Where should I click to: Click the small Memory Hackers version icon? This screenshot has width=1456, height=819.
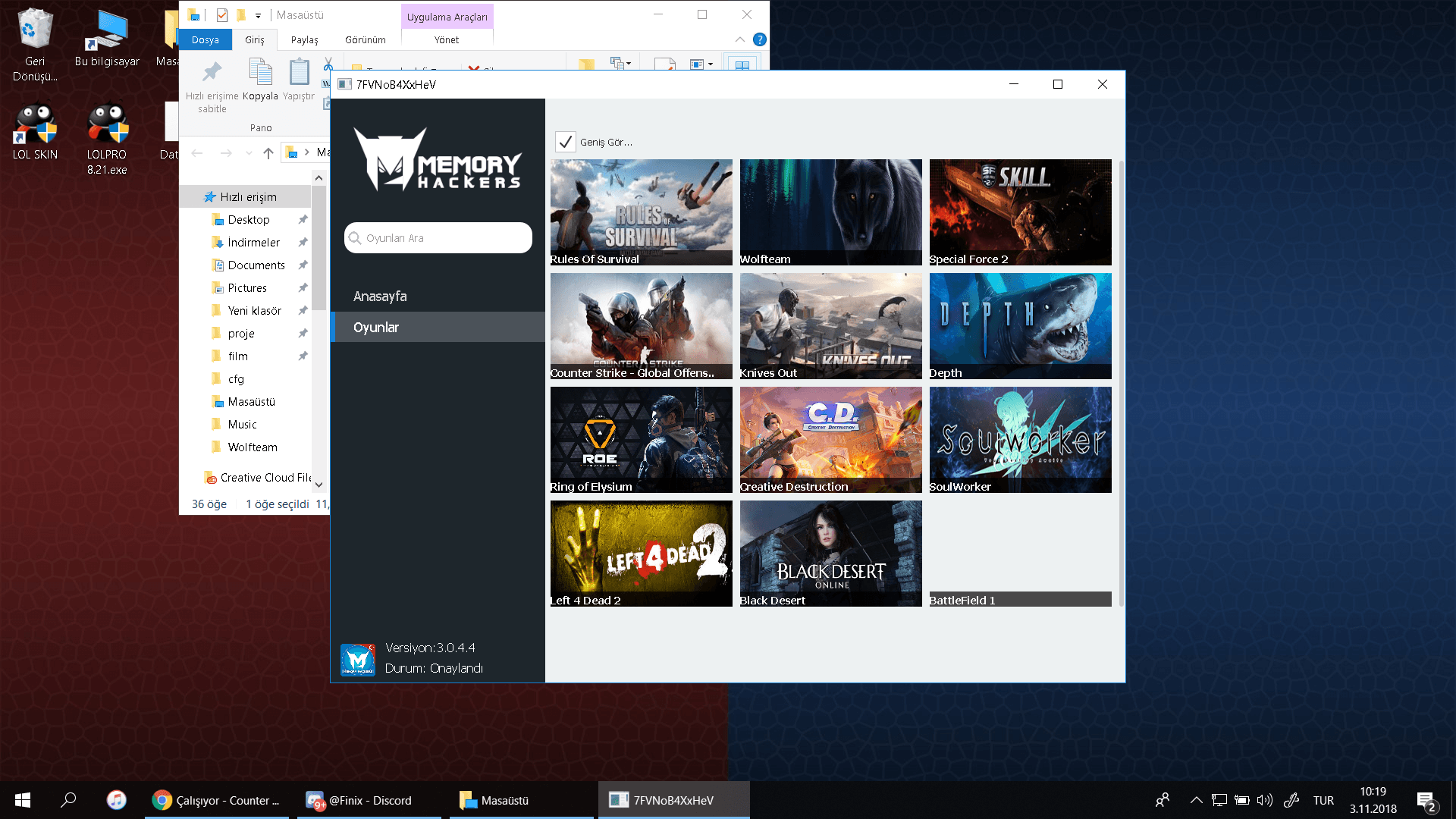pyautogui.click(x=358, y=660)
